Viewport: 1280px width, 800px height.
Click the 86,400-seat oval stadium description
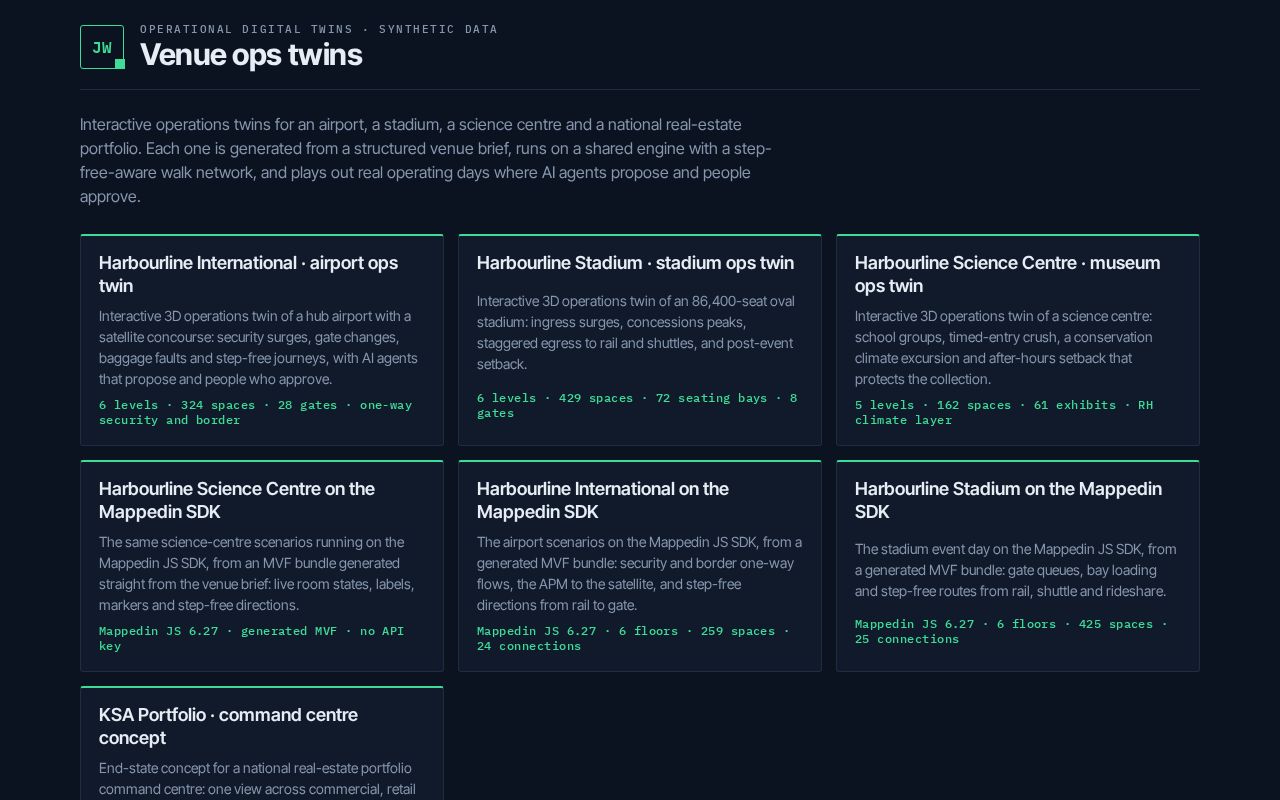click(636, 333)
